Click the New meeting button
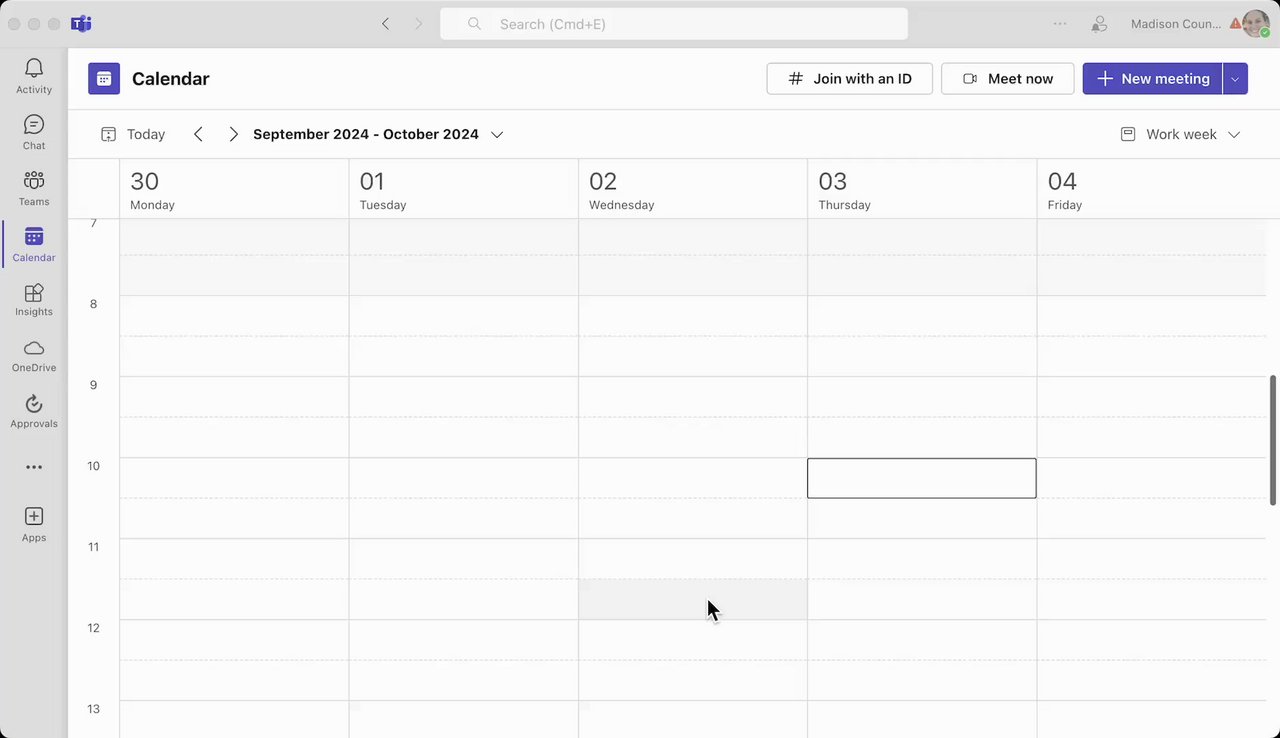1280x738 pixels. [1152, 79]
